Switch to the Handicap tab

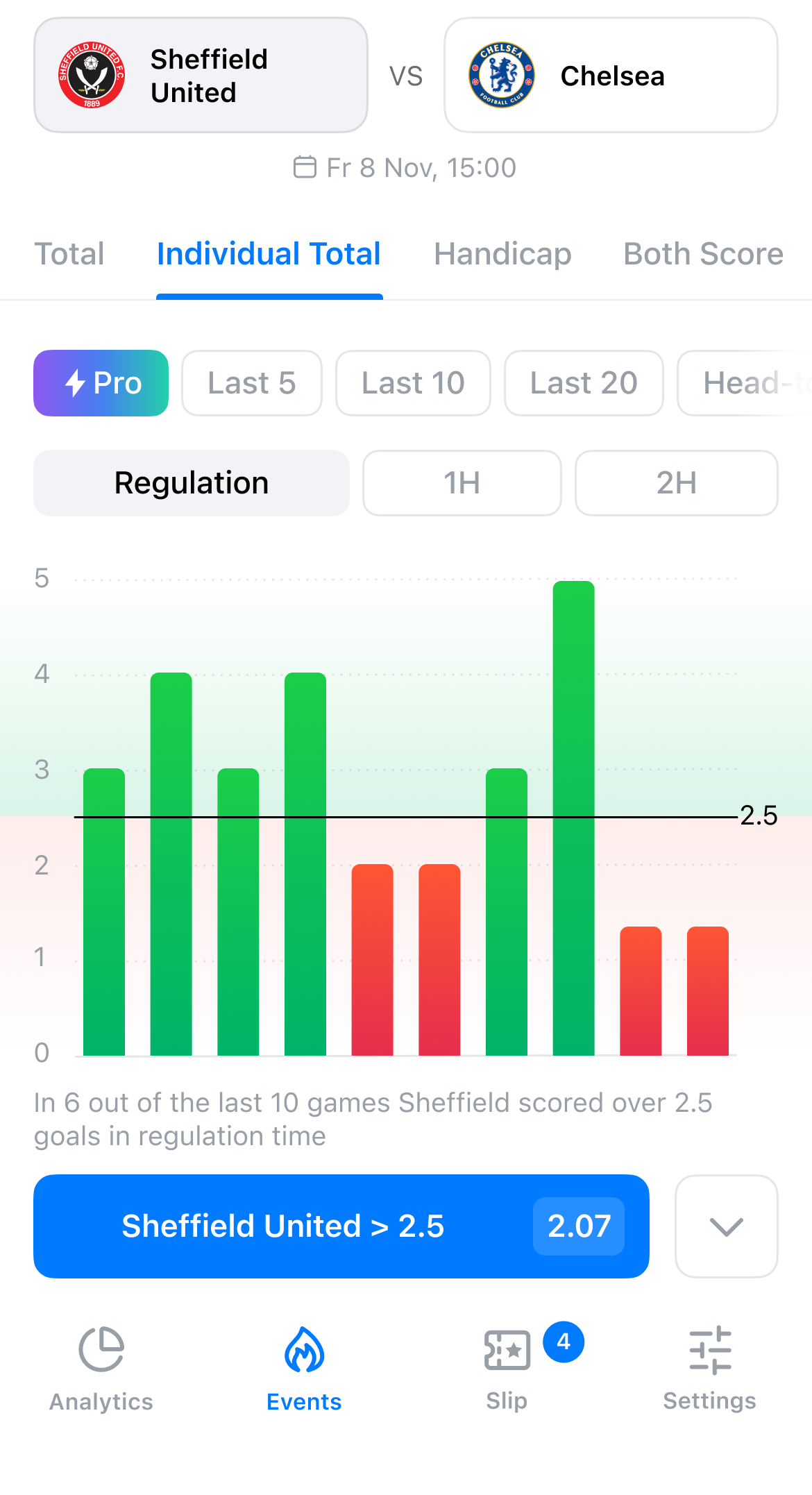pos(502,254)
